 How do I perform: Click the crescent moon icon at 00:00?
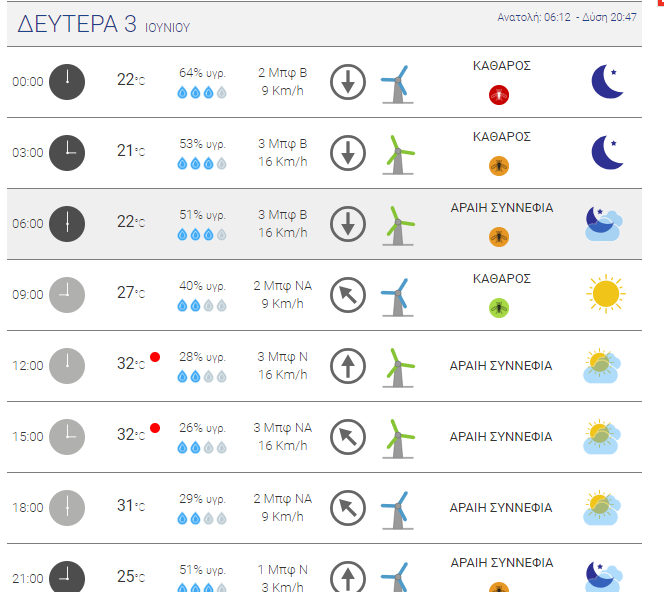(x=607, y=81)
